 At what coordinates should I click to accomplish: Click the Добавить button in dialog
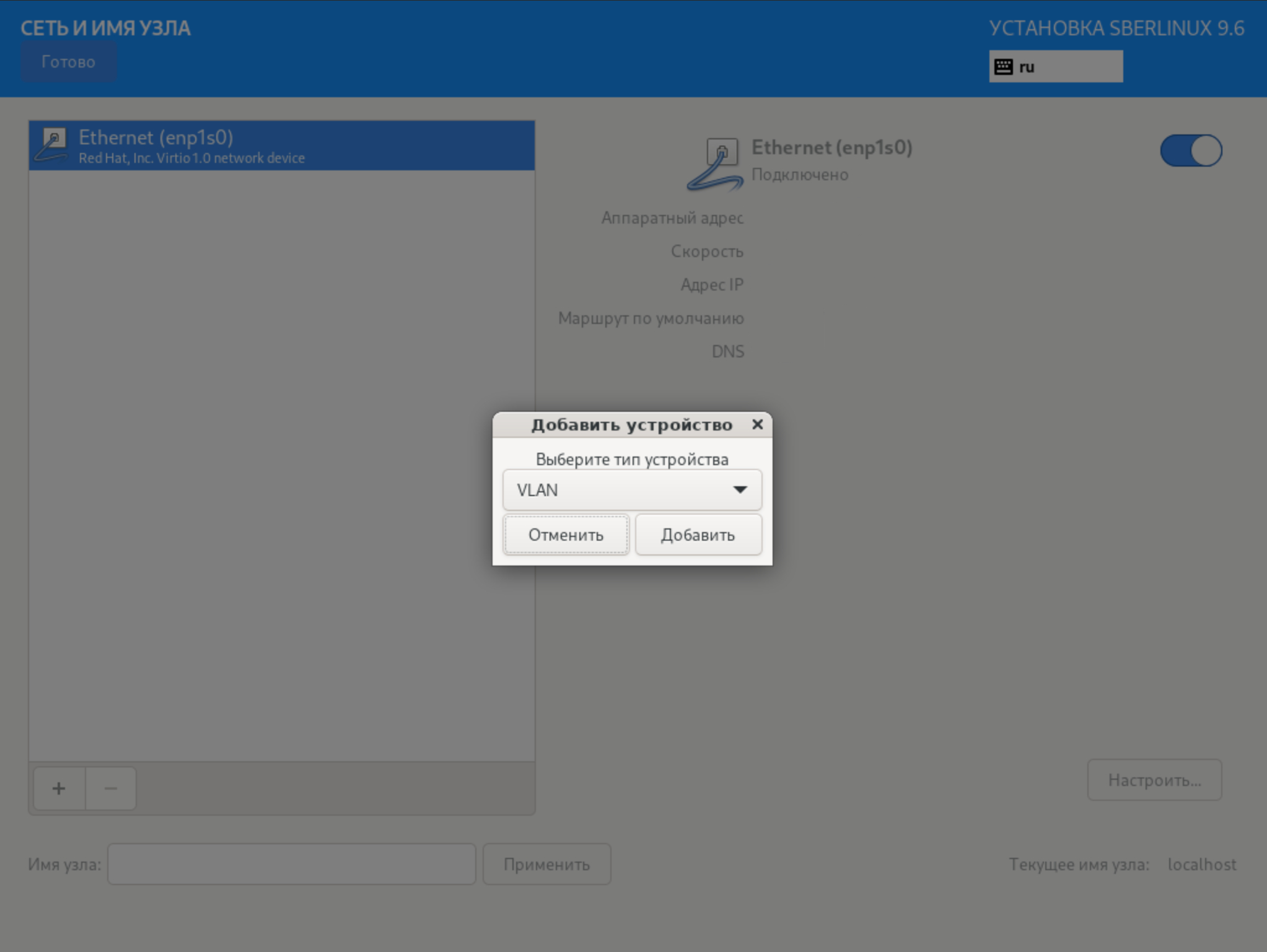[x=698, y=535]
